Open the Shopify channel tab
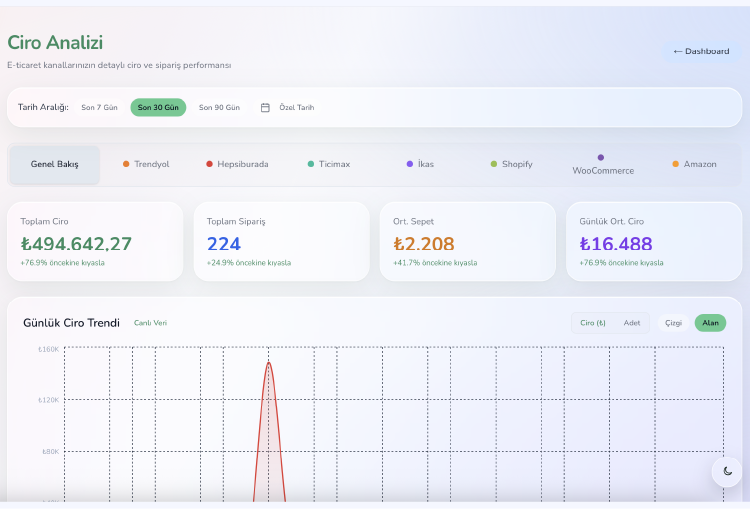 click(511, 164)
